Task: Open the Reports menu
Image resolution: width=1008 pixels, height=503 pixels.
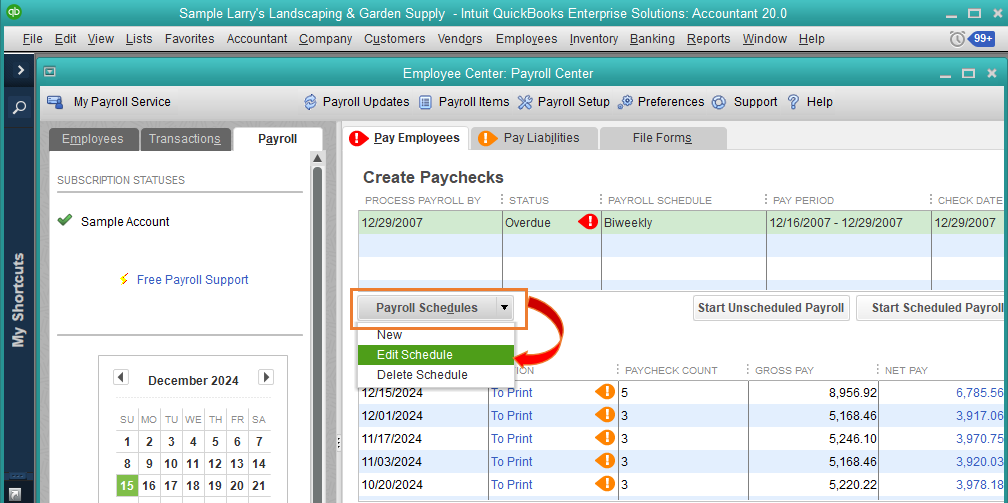Action: pos(708,39)
